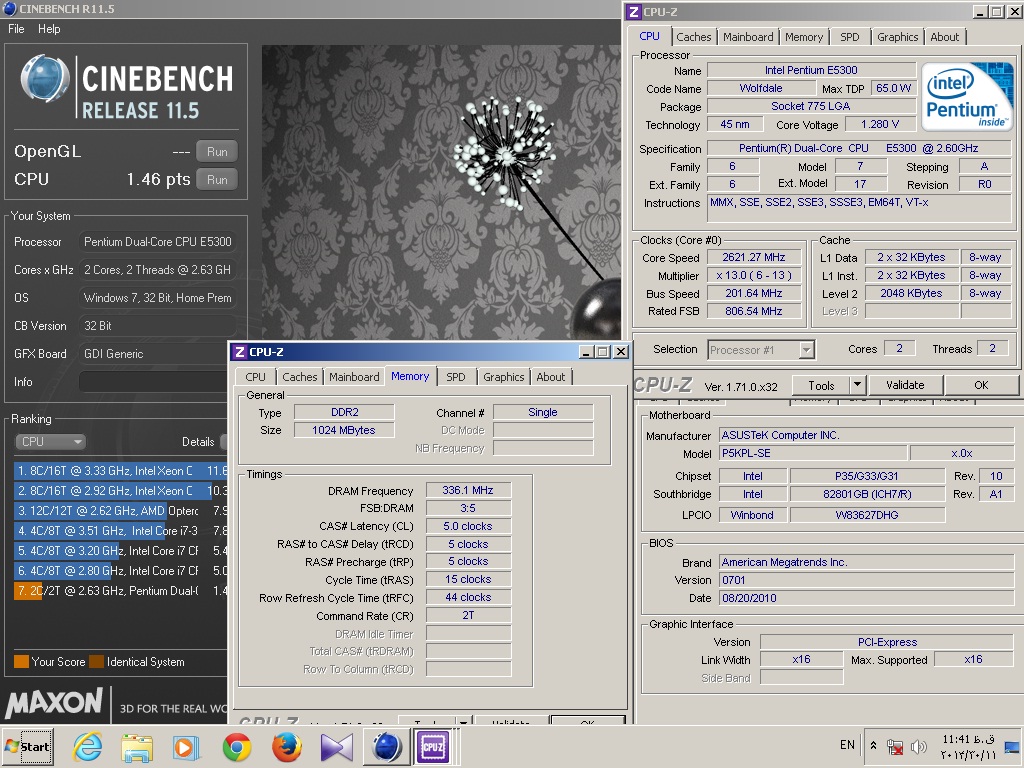This screenshot has width=1024, height=768.
Task: Click the Details label in Cinebench ranking
Action: pyautogui.click(x=198, y=442)
